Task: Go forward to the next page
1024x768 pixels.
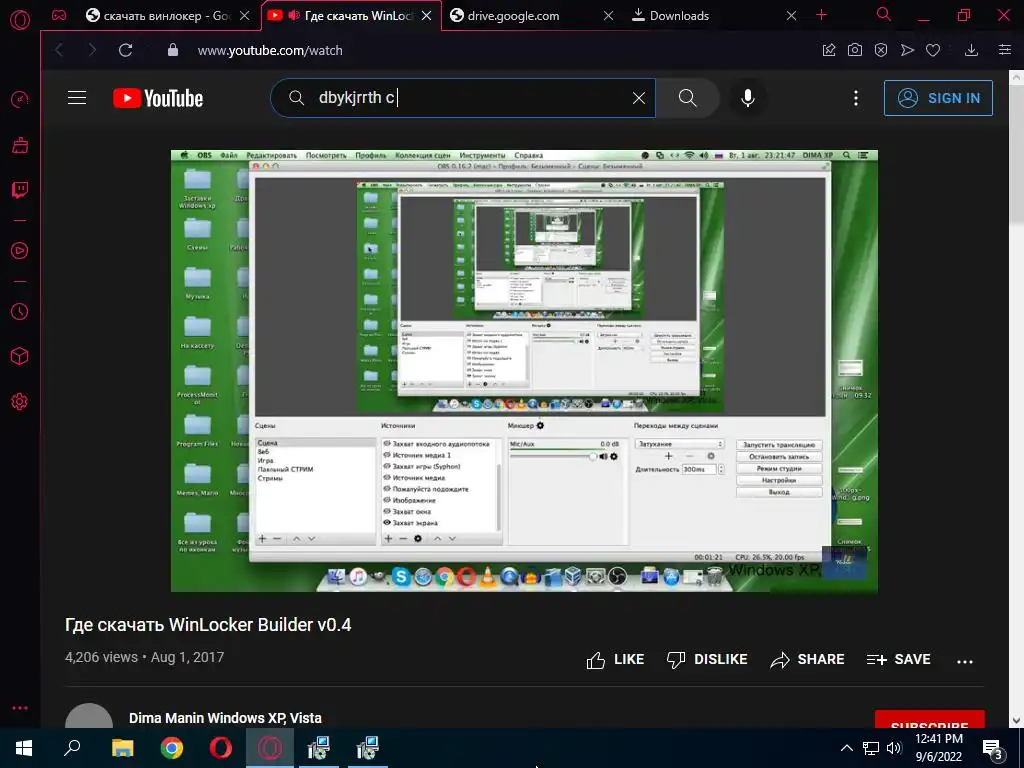Action: point(92,50)
